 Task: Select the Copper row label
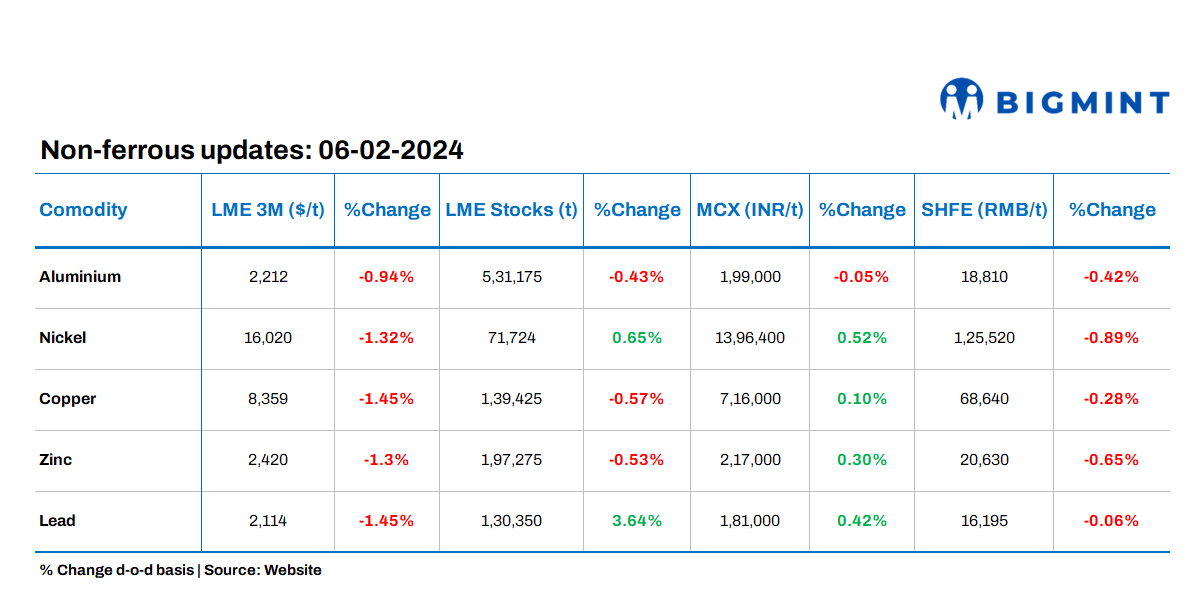pos(68,399)
